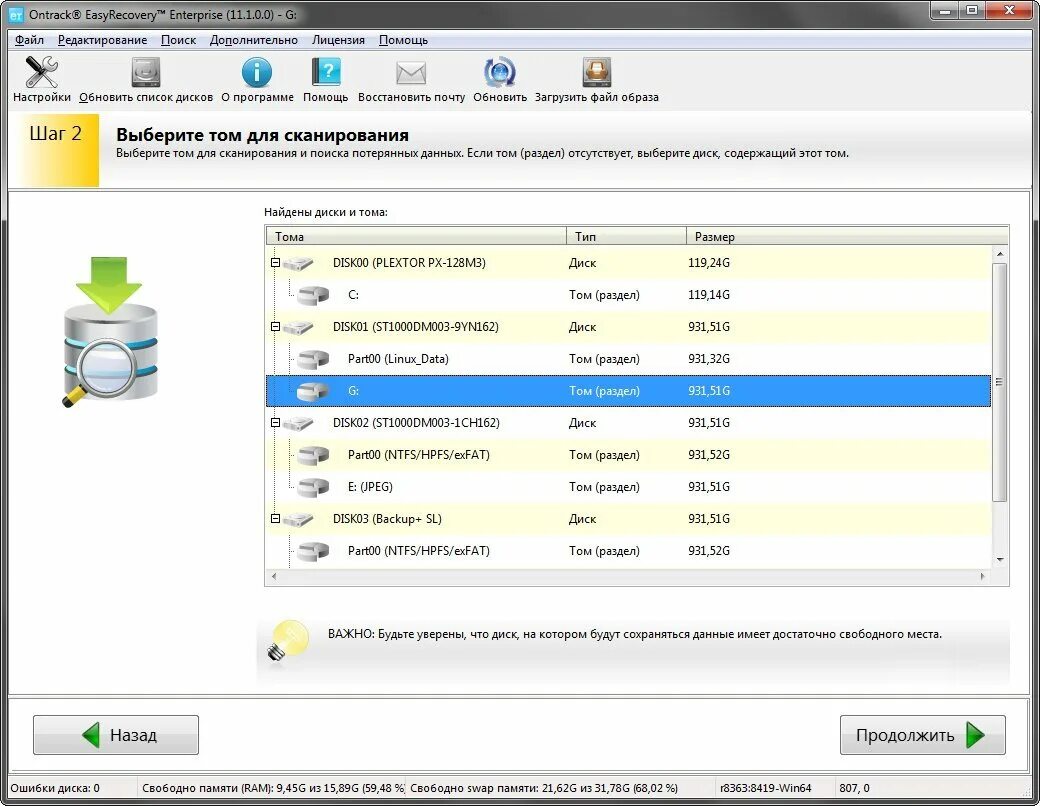The image size is (1040, 806).
Task: Select the Part00 (Linux_Data) row
Action: click(628, 359)
